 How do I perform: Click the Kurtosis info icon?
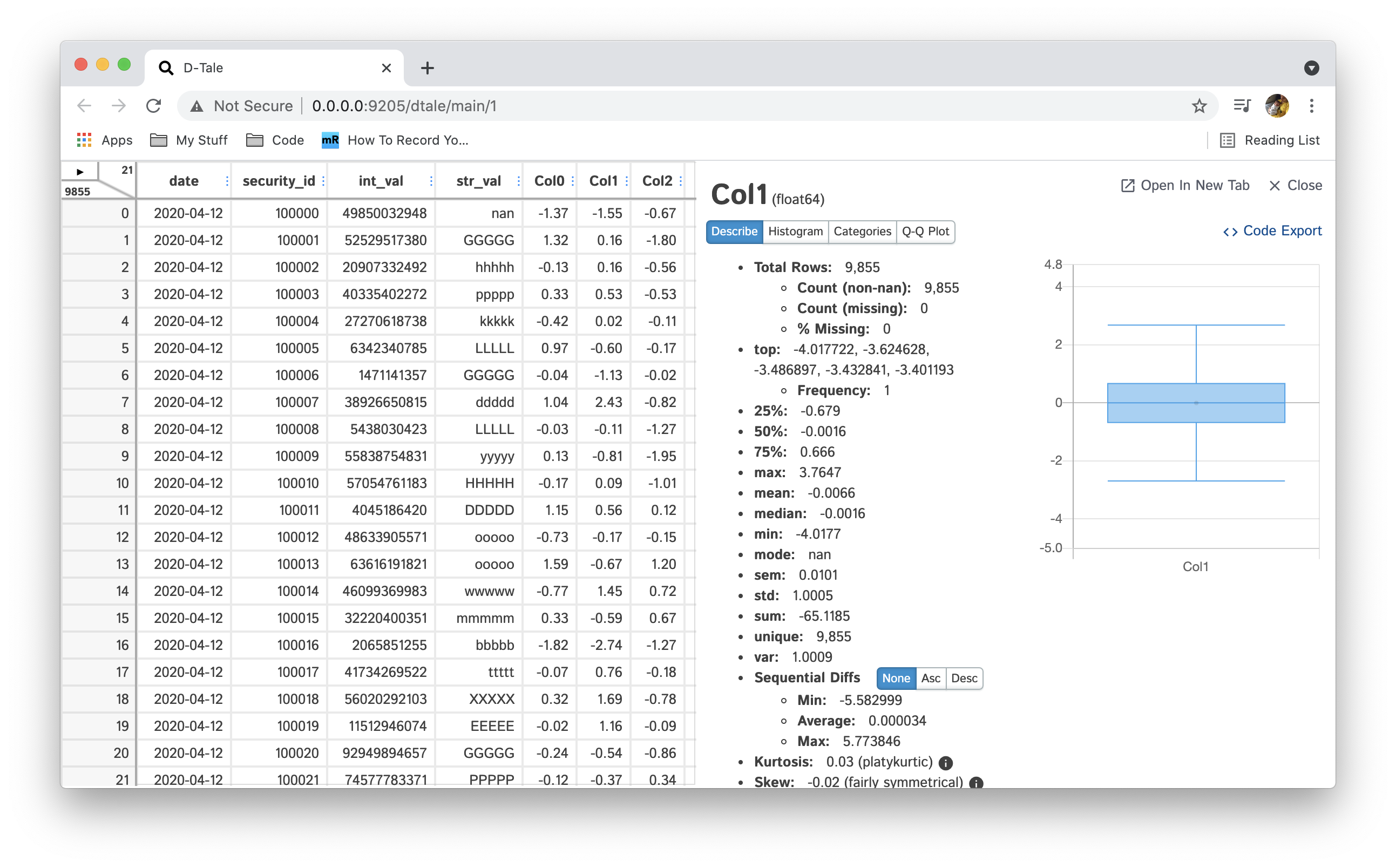pyautogui.click(x=945, y=763)
